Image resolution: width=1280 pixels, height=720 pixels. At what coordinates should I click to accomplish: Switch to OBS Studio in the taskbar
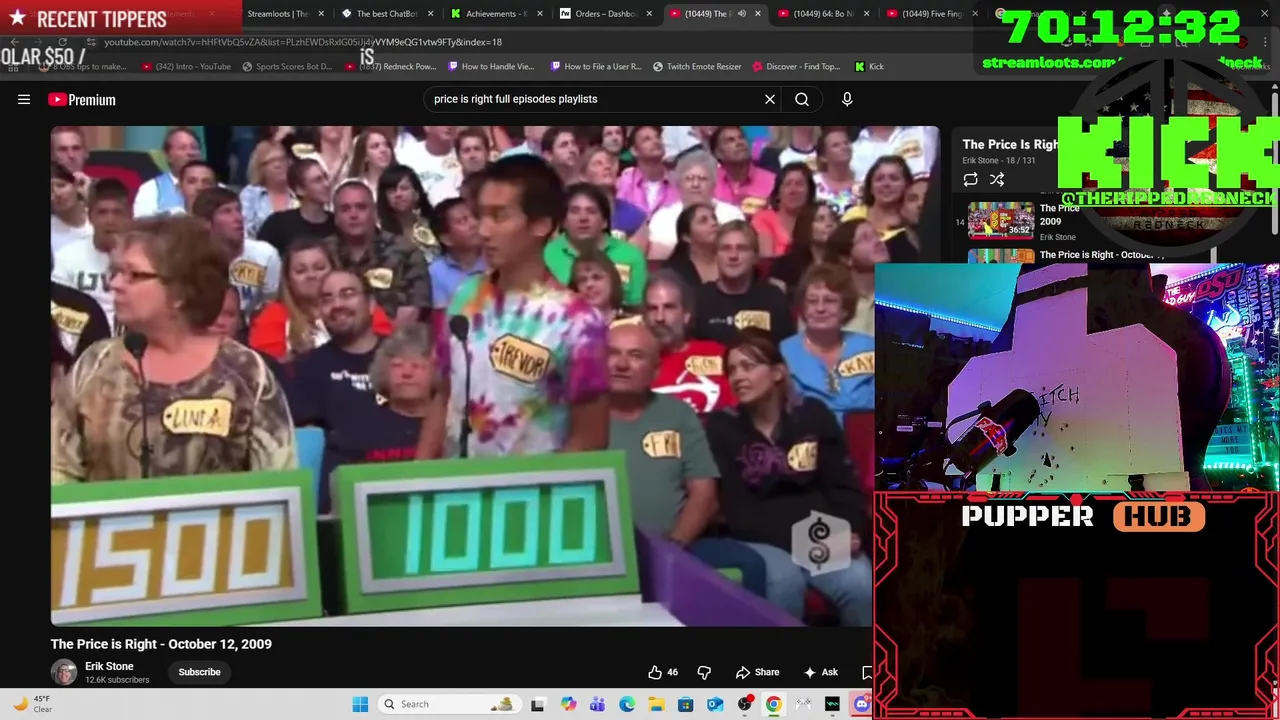click(x=745, y=704)
